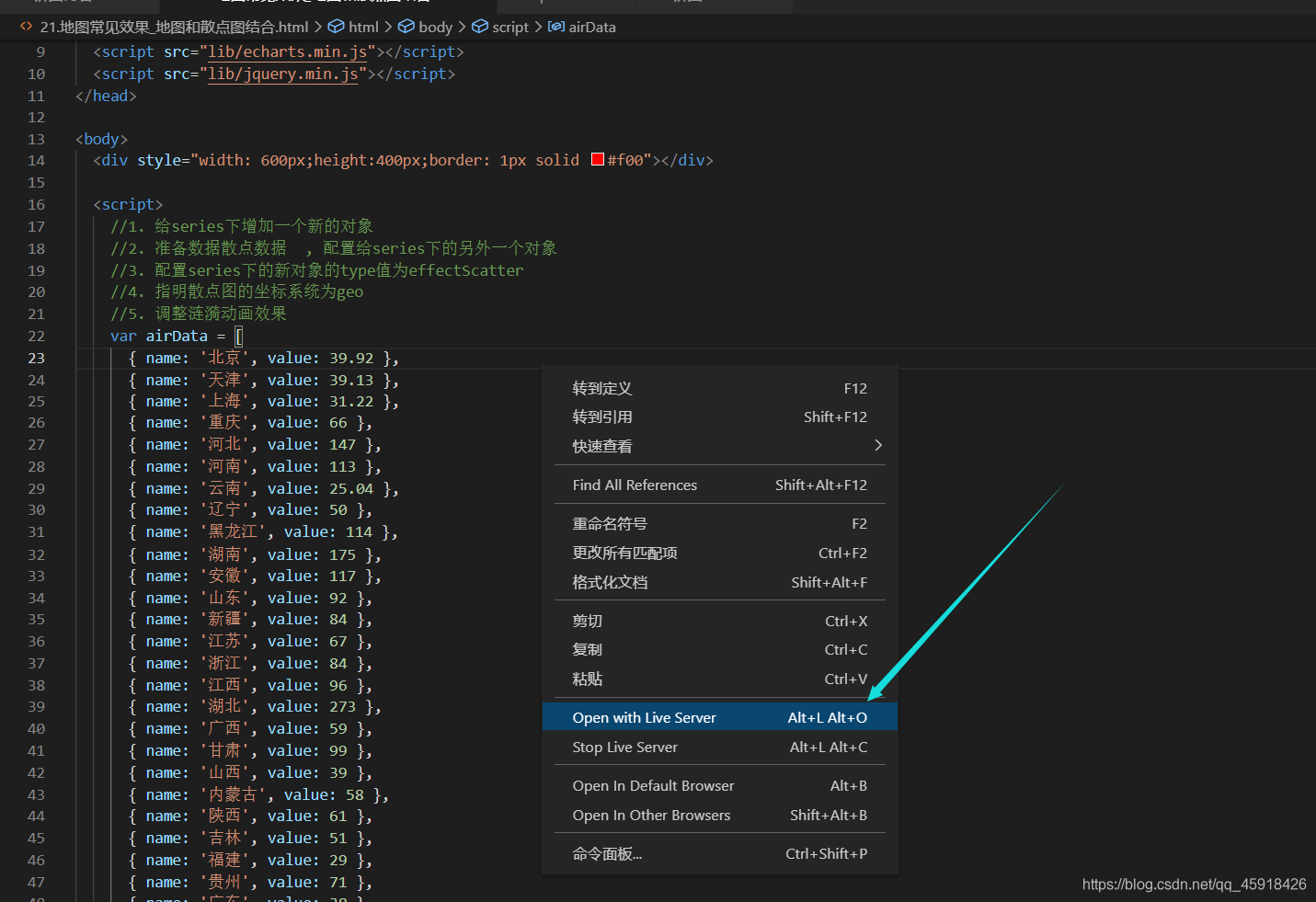Click the div style attribute line

(403, 160)
